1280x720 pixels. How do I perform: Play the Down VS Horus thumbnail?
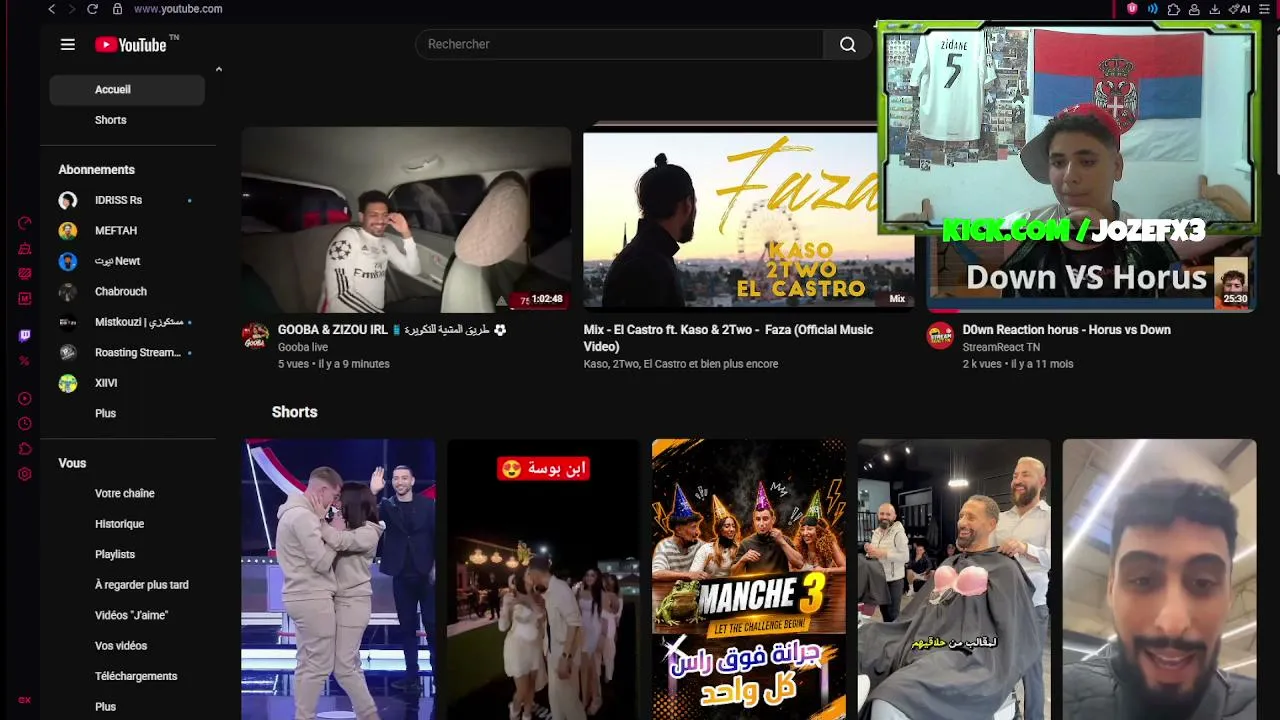click(x=1091, y=274)
